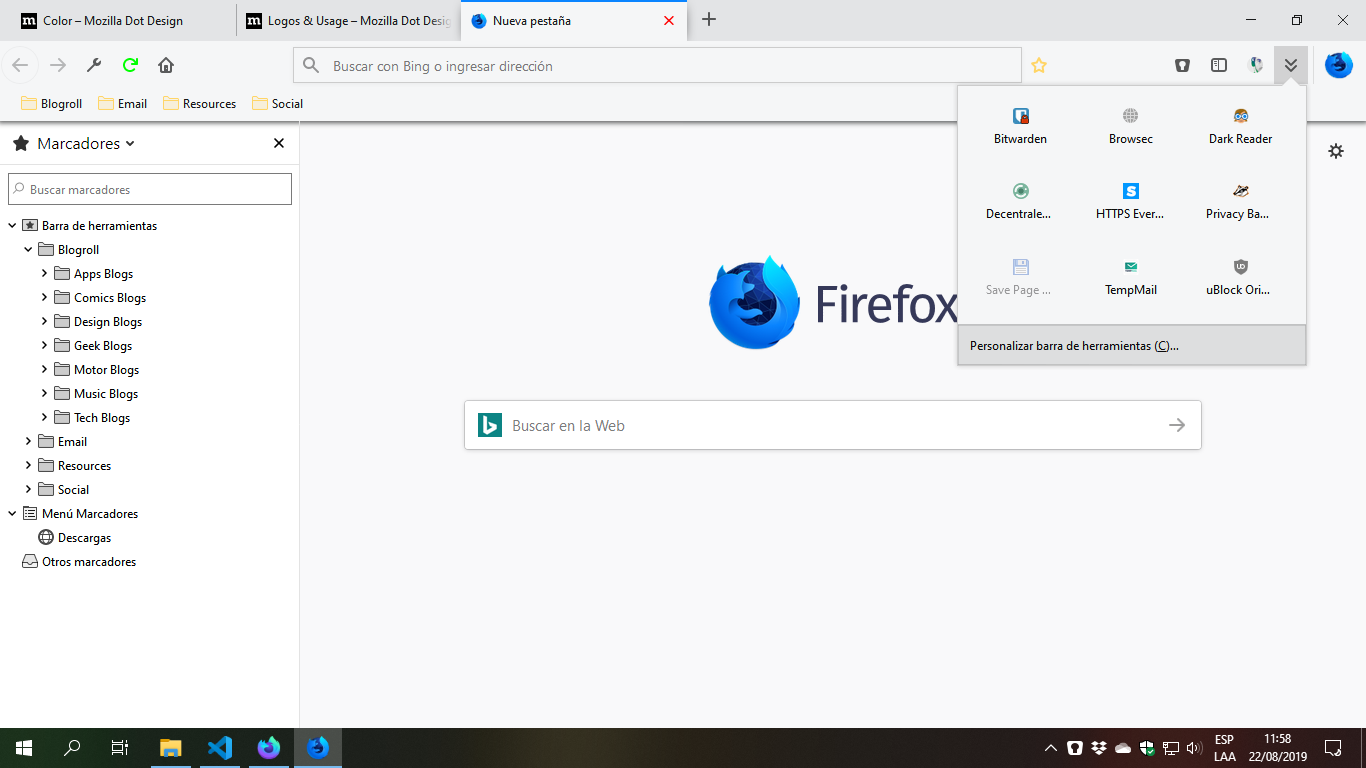Expand the Email folder in sidebar tree
Screen dimensions: 1366x768
pyautogui.click(x=29, y=441)
